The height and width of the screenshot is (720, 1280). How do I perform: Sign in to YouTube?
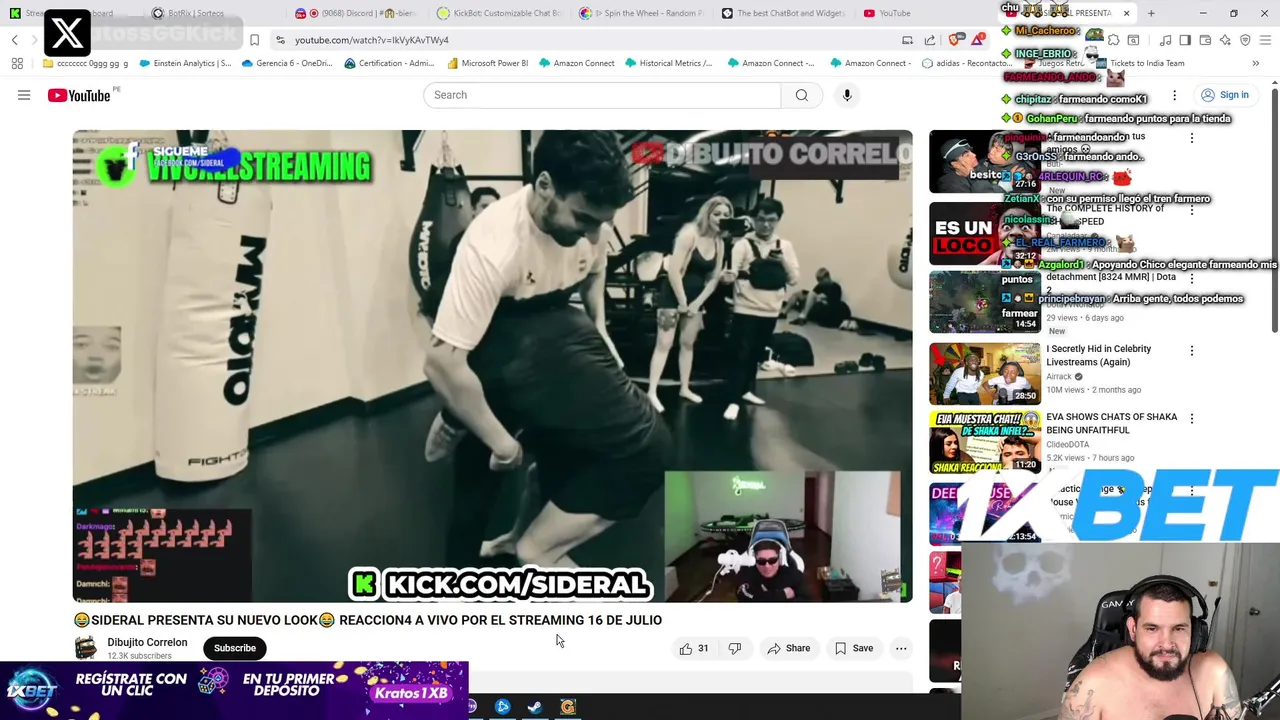point(1225,95)
